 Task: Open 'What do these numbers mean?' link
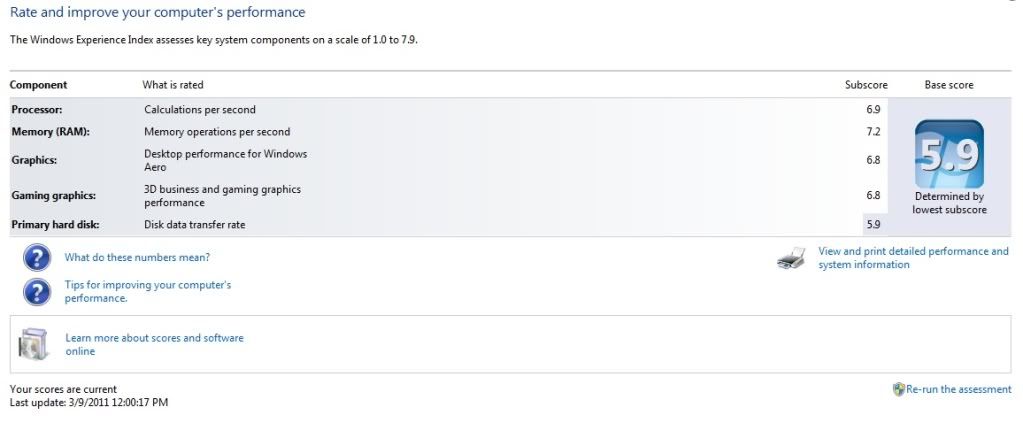pos(137,257)
